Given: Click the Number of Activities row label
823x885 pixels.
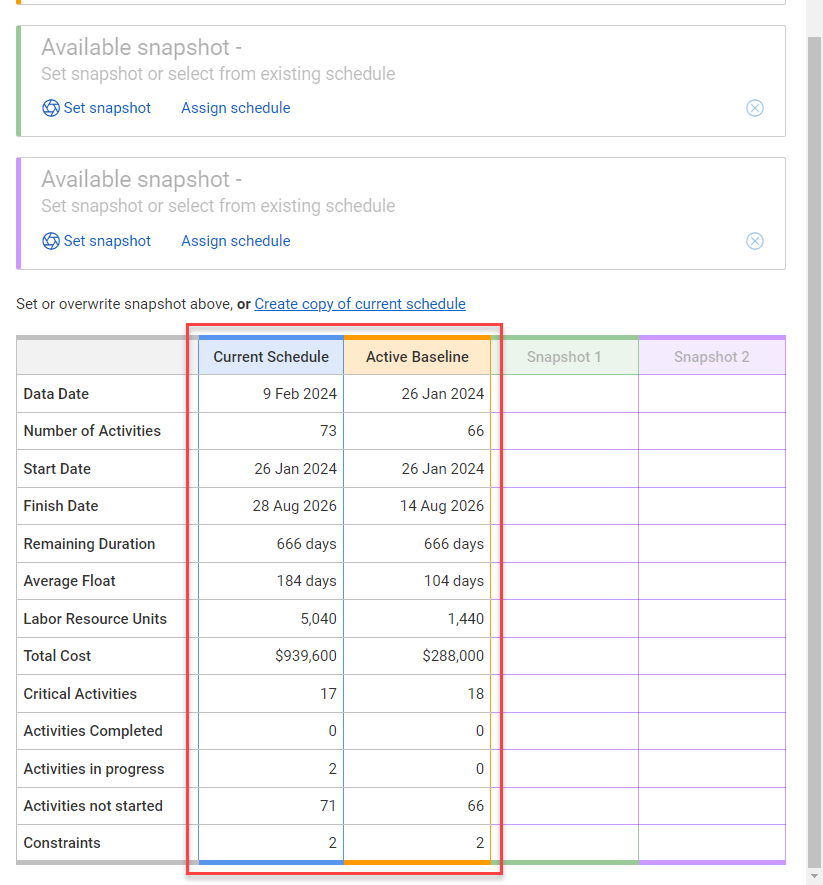Looking at the screenshot, I should click(x=90, y=431).
